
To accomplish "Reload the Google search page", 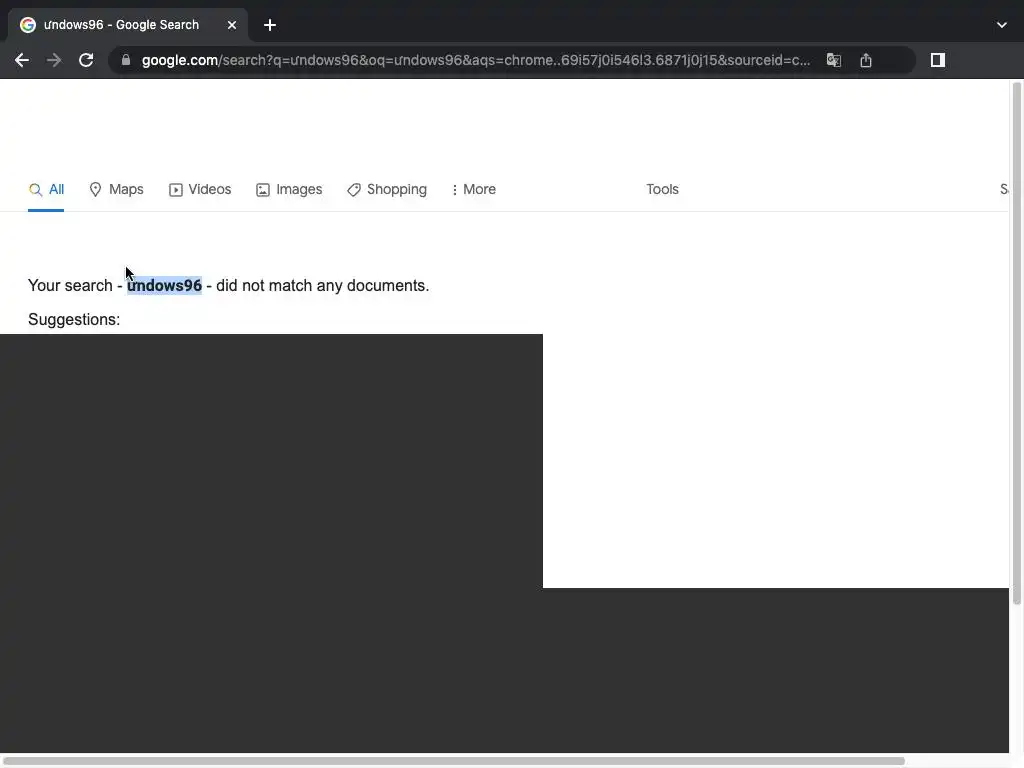I will point(86,60).
